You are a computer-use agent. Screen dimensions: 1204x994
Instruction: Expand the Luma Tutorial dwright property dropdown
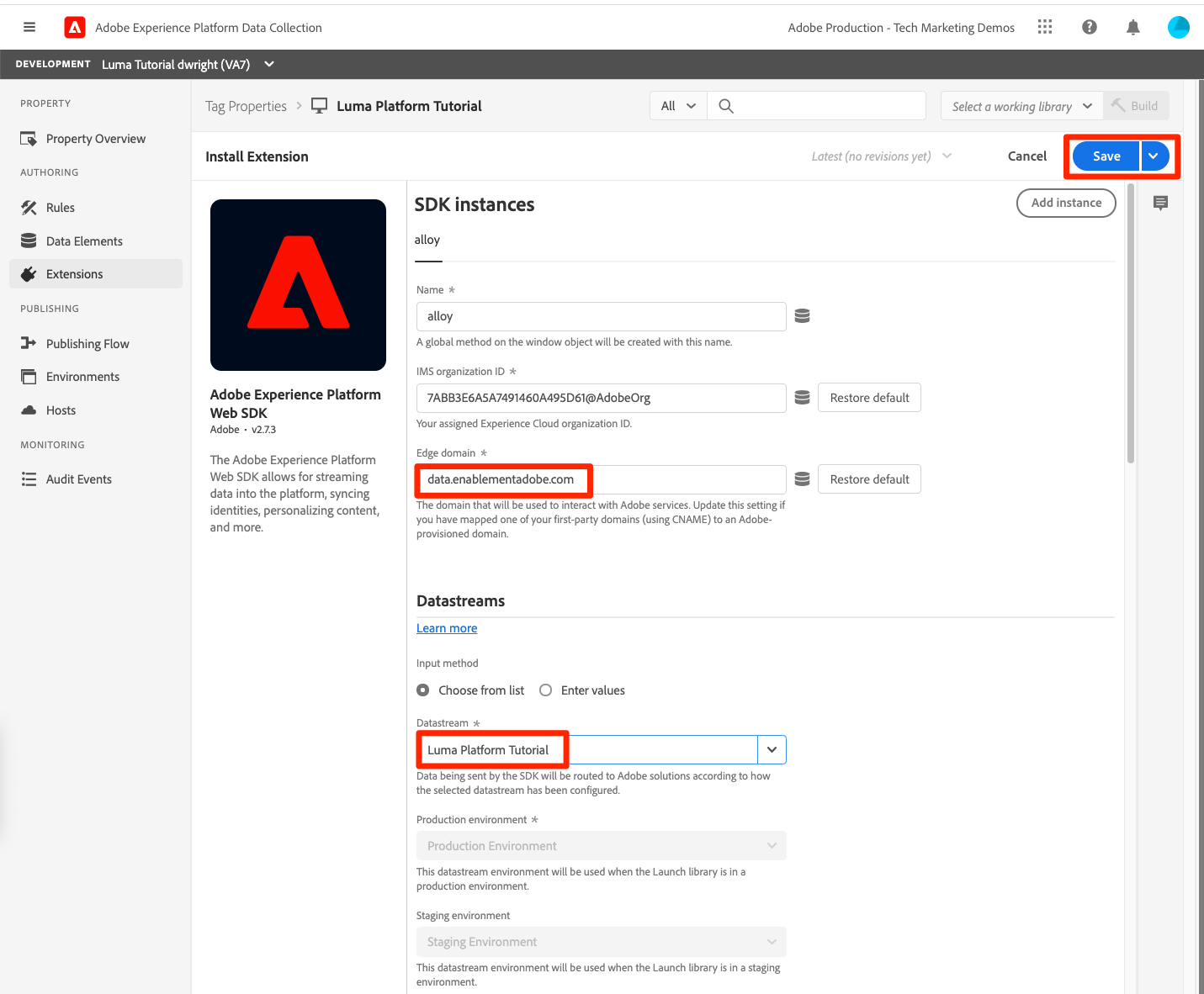click(x=269, y=64)
